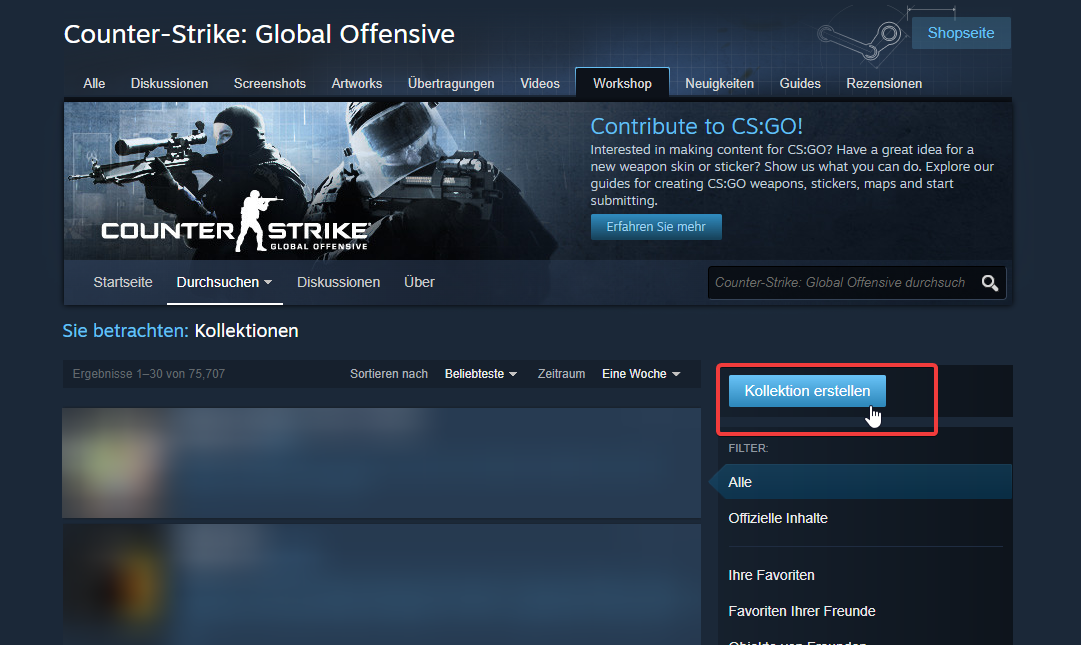Change the Zeitraum via the Eine Woche dropdown
Image resolution: width=1081 pixels, height=645 pixels.
pyautogui.click(x=640, y=373)
